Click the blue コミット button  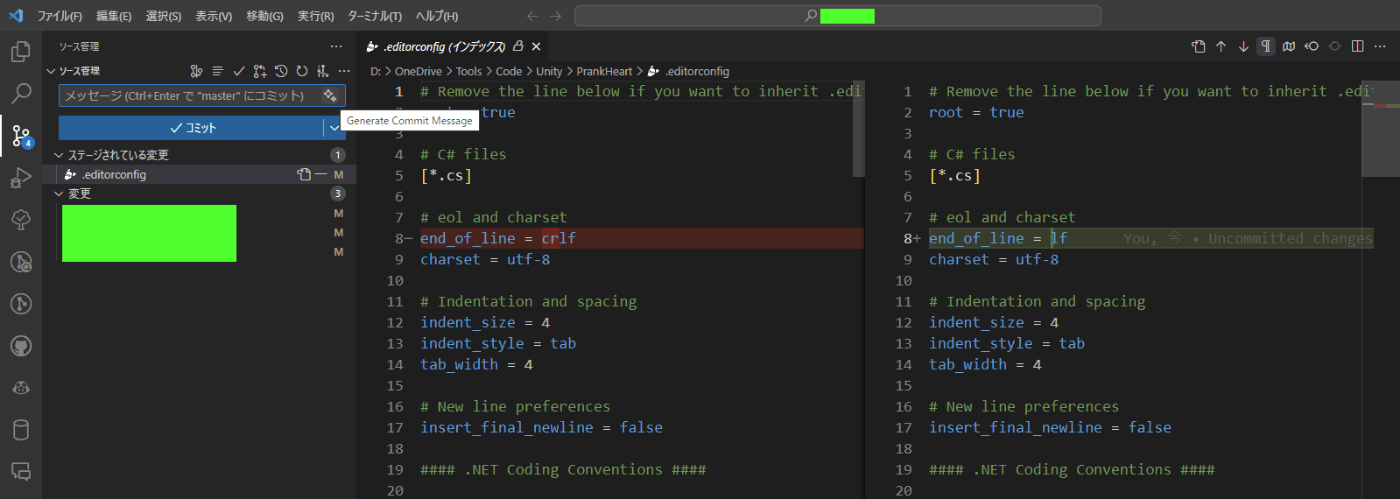191,128
